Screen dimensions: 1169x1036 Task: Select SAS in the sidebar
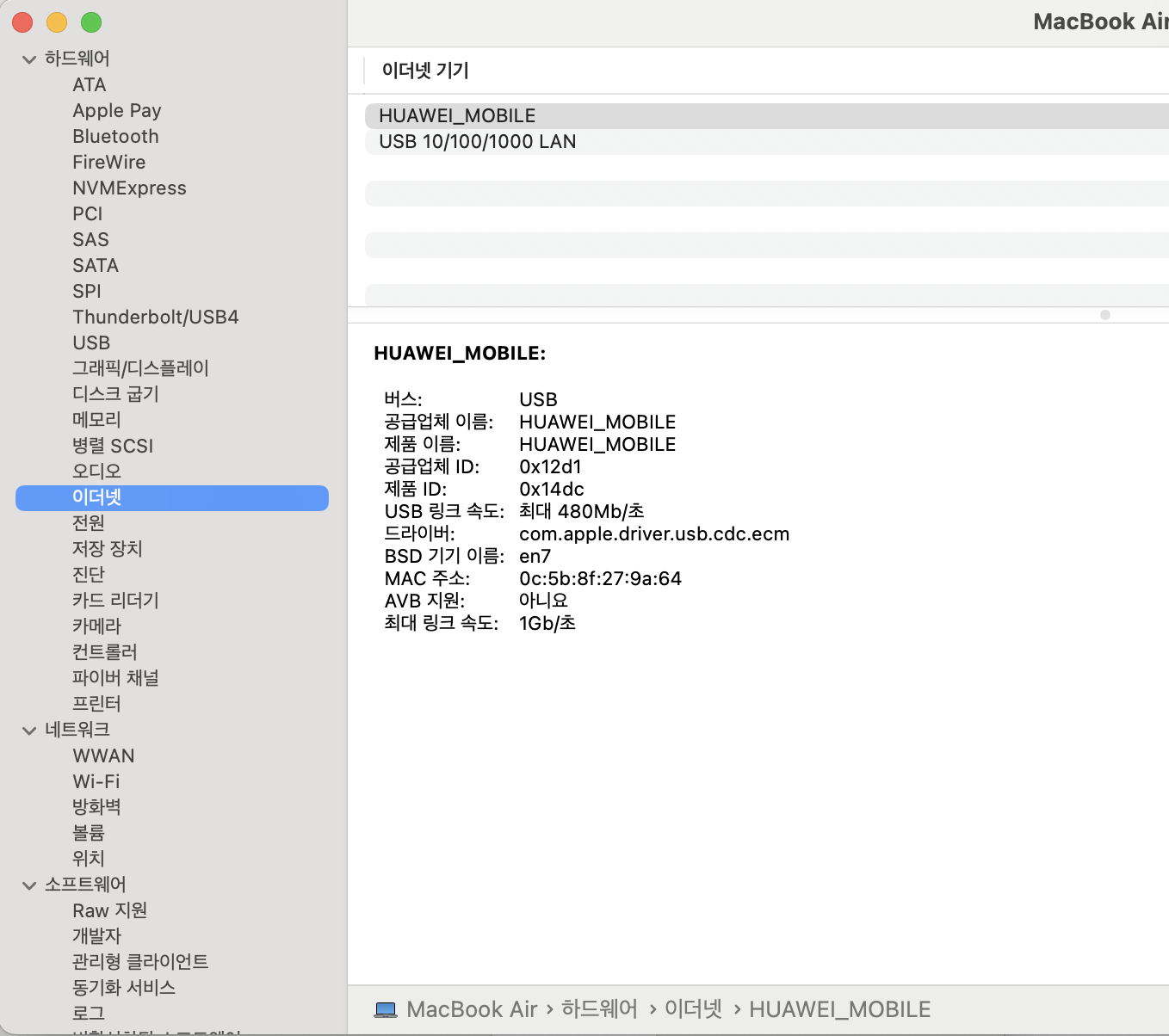[90, 240]
